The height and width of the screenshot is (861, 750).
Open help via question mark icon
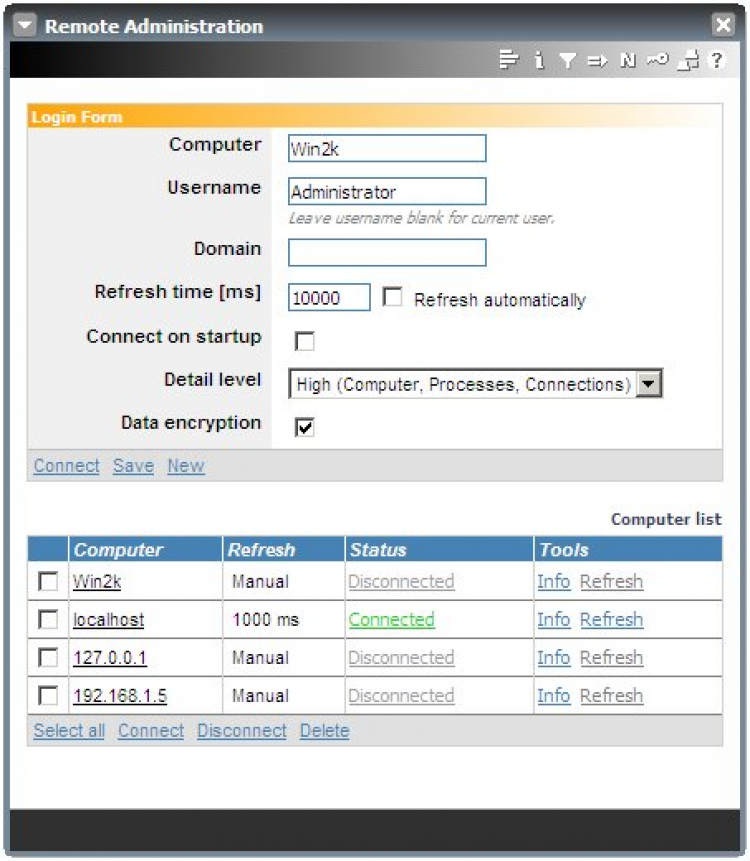717,59
